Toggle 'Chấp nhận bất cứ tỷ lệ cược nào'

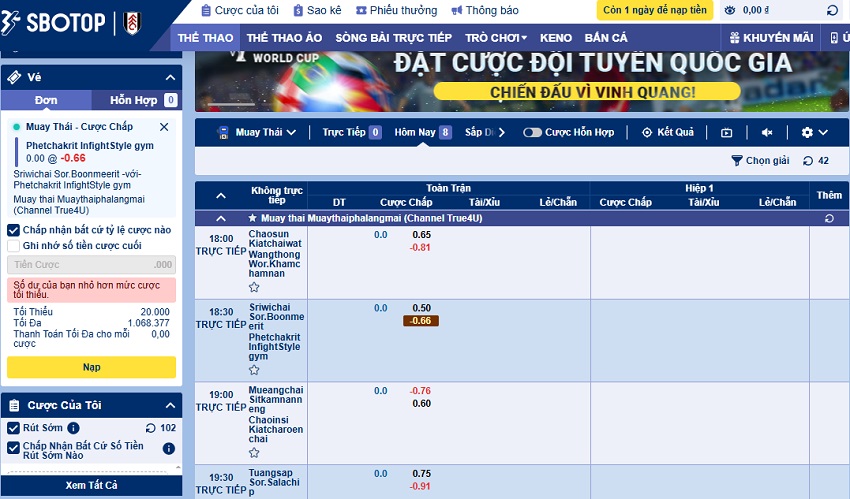[13, 230]
